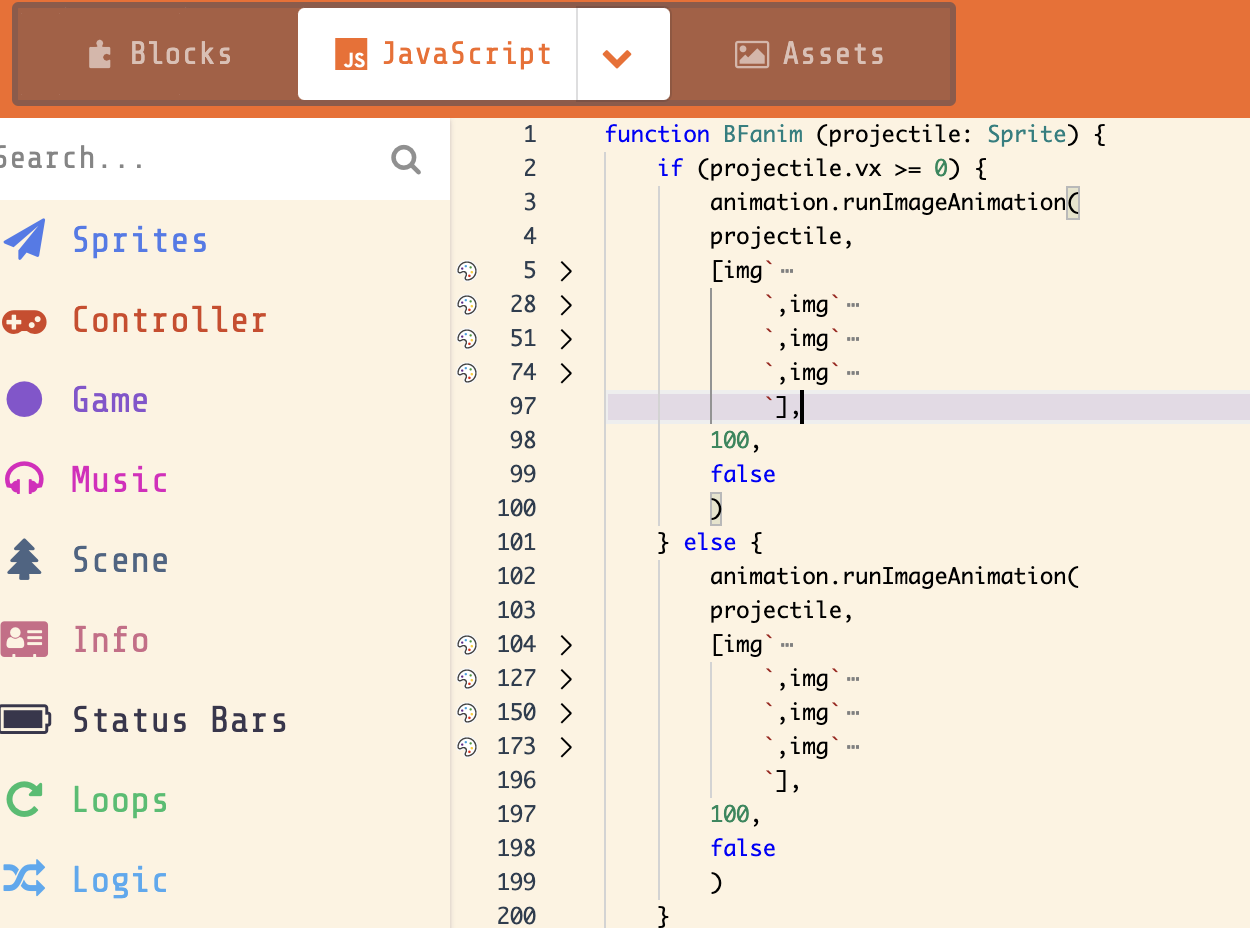Click the false keyword on line 198

click(x=743, y=848)
